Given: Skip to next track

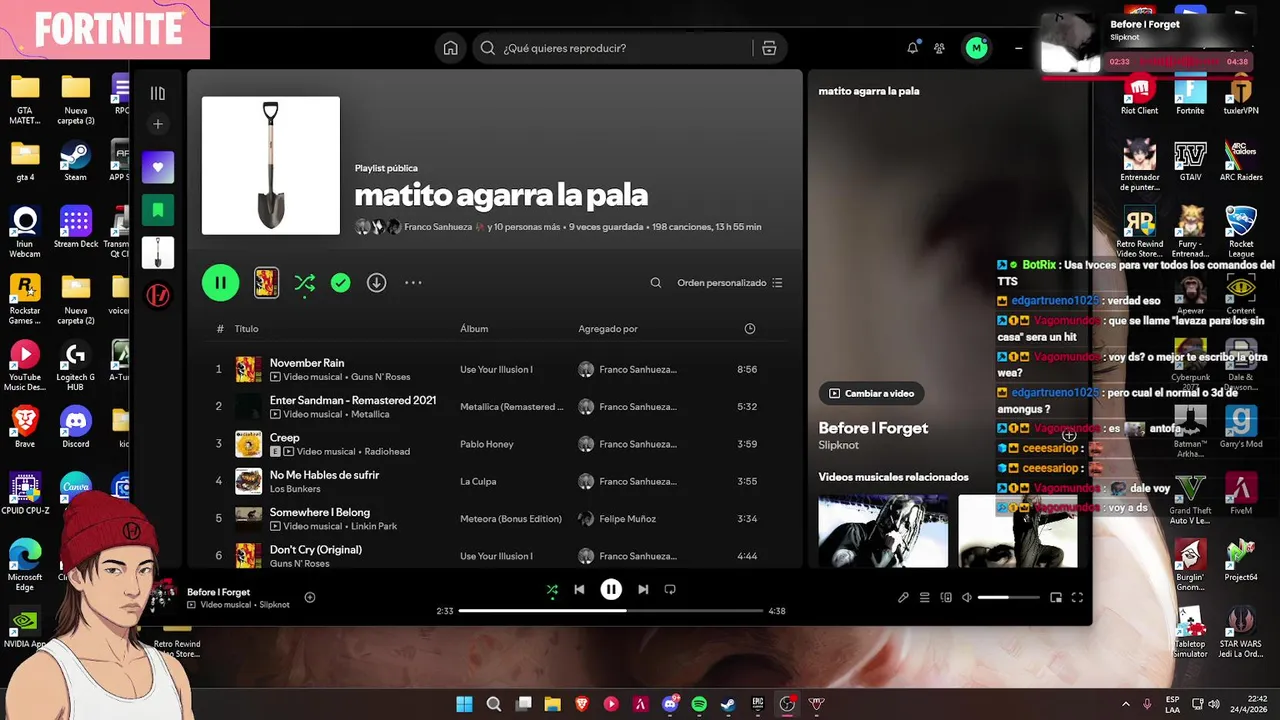Looking at the screenshot, I should coord(643,590).
